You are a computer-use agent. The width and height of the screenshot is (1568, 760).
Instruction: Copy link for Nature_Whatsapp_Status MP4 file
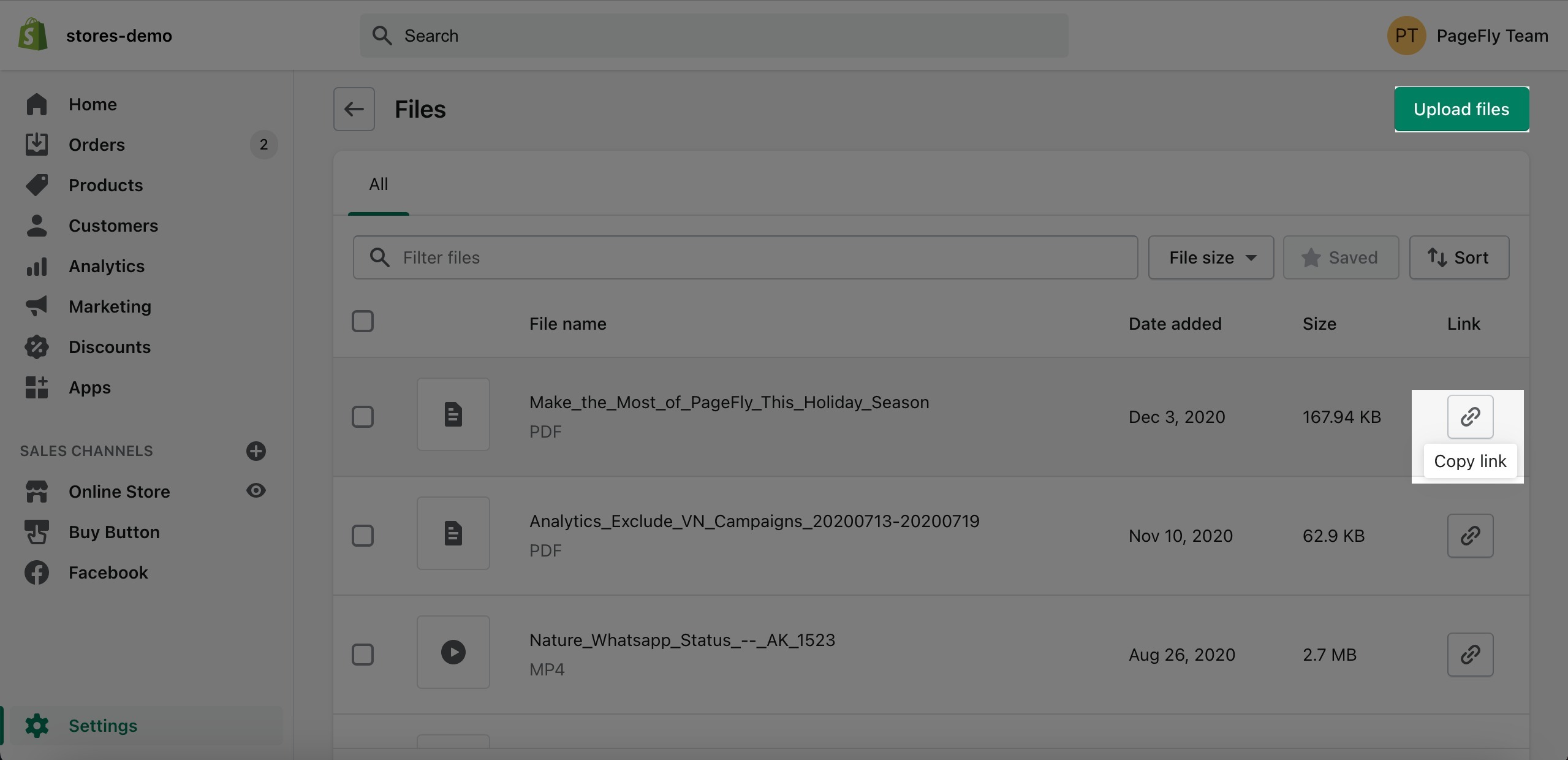click(x=1470, y=655)
